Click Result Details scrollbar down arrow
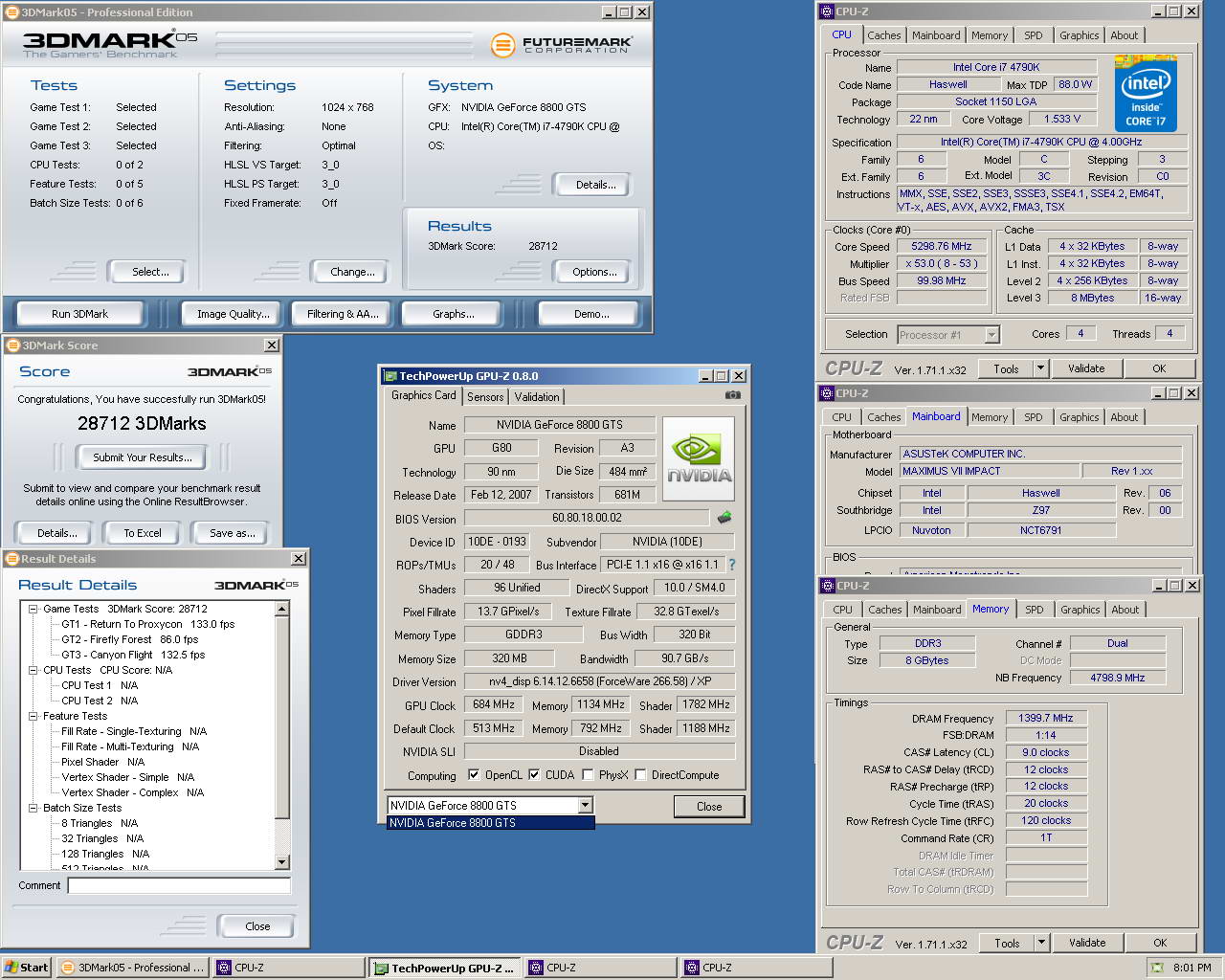 point(282,862)
